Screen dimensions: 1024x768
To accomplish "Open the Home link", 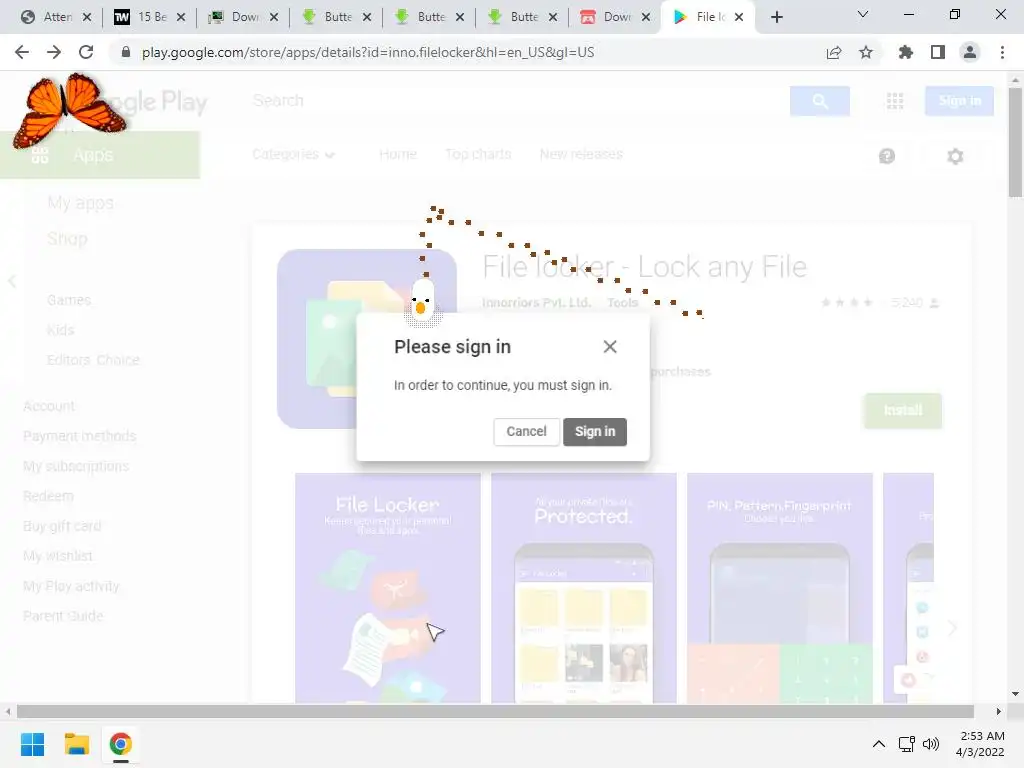I will coord(398,155).
